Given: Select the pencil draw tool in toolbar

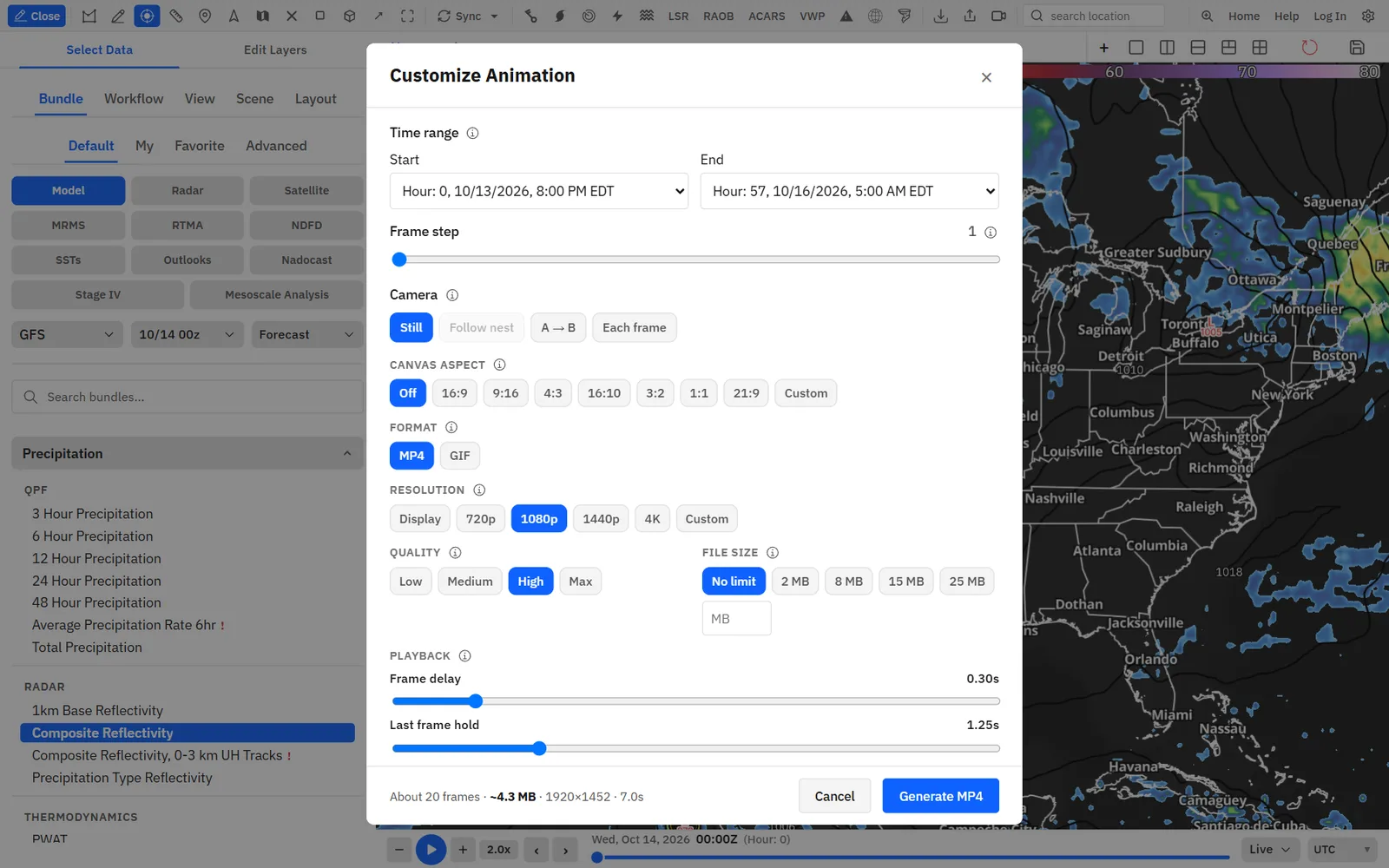Looking at the screenshot, I should coord(118,16).
